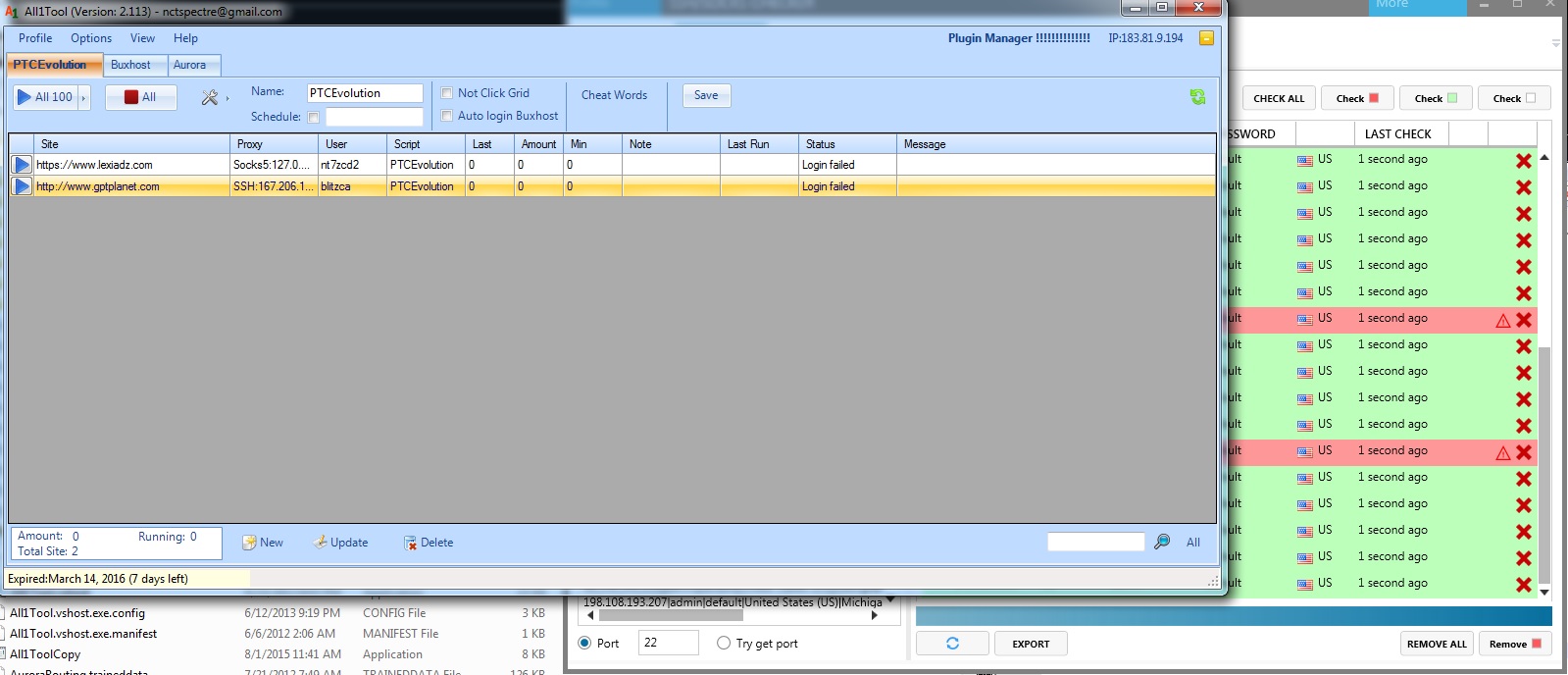Click the magnifier search icon
This screenshot has width=1568, height=675.
pos(1162,542)
